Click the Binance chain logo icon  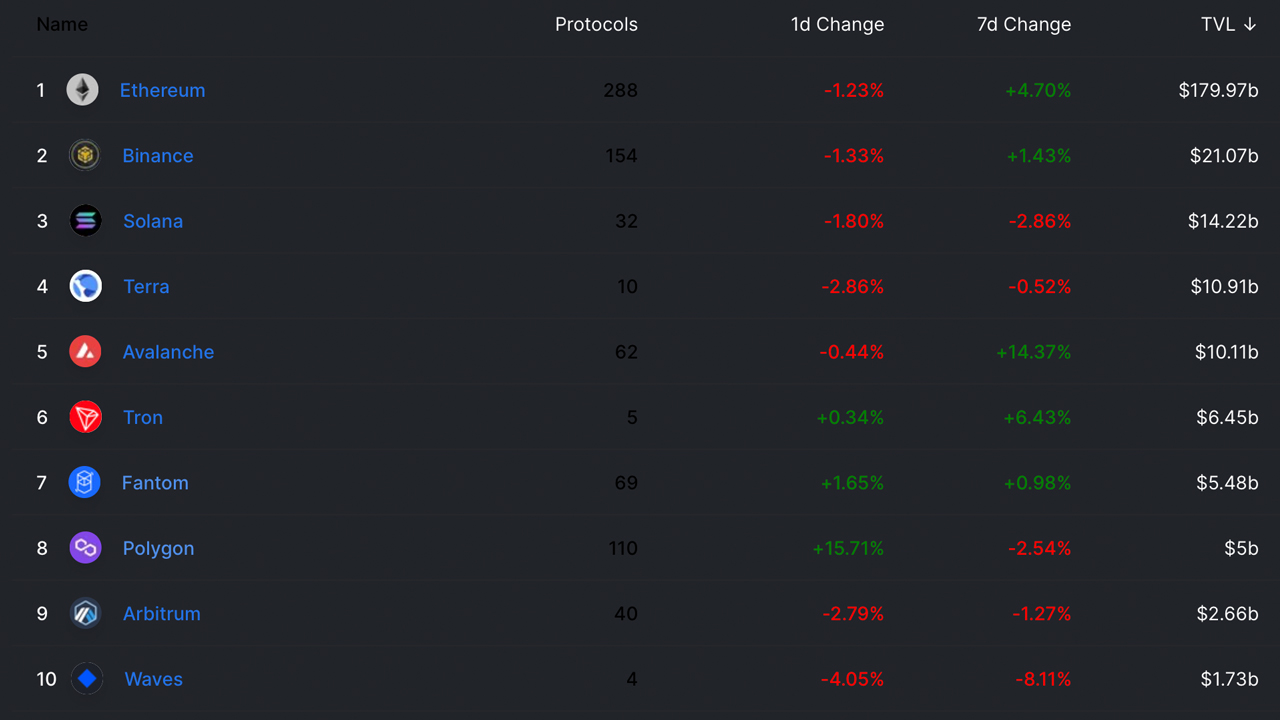coord(85,156)
